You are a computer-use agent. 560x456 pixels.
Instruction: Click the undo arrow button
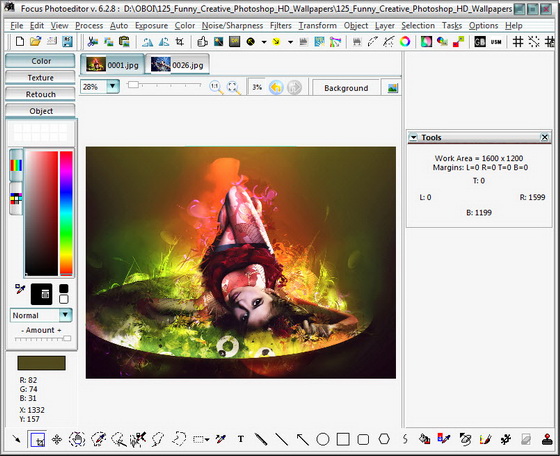[276, 87]
